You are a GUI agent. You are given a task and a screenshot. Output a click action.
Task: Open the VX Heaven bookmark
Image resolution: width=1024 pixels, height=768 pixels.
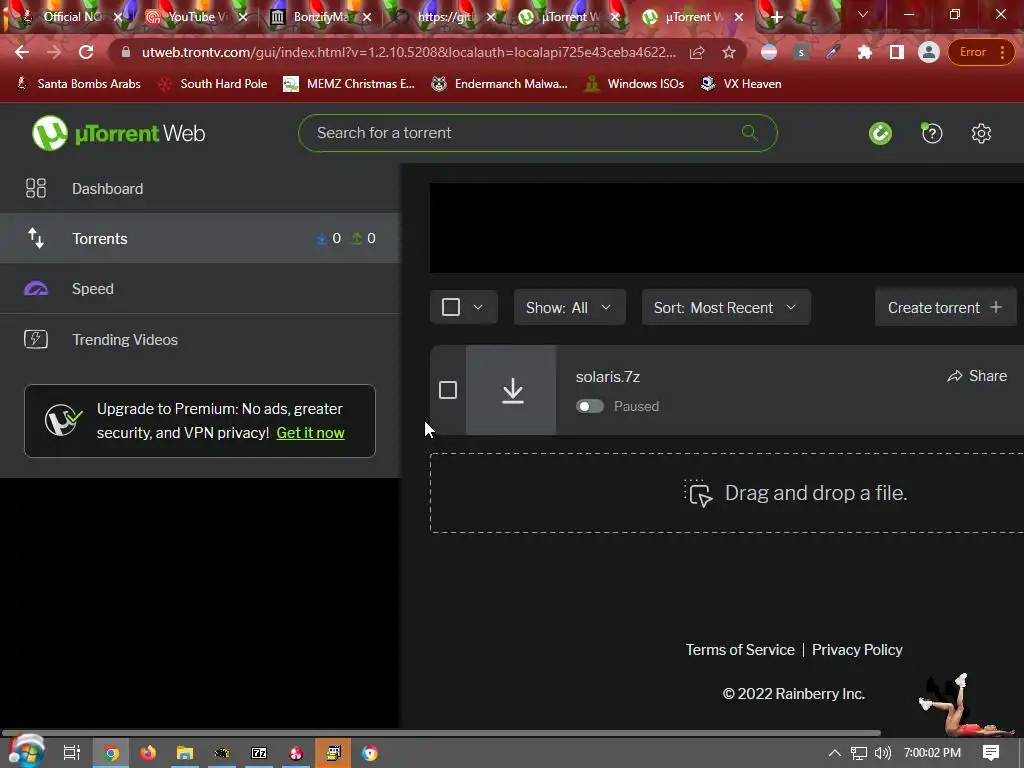pos(741,84)
